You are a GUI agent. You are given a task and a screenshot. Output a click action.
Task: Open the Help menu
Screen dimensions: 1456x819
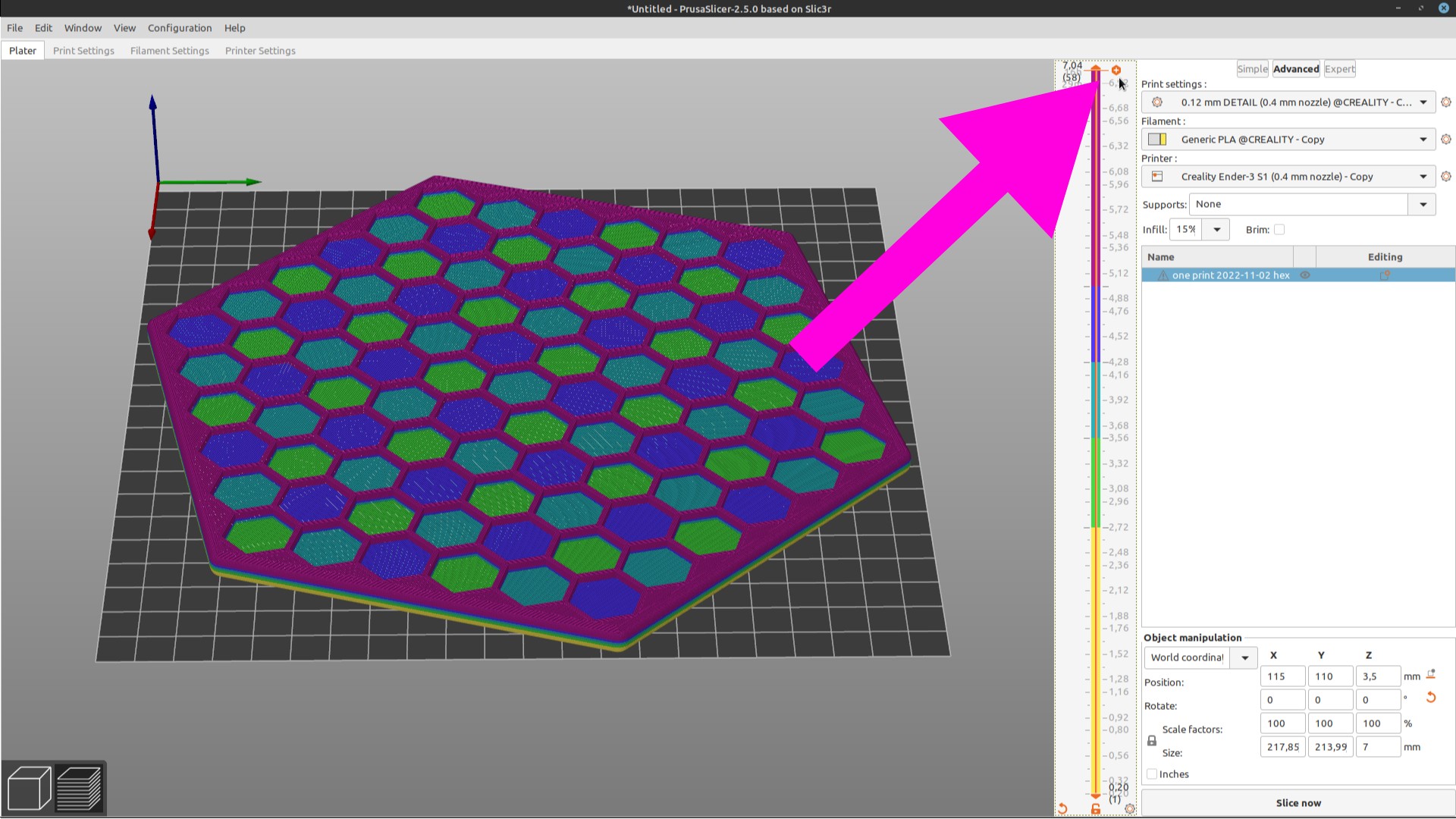(x=234, y=28)
